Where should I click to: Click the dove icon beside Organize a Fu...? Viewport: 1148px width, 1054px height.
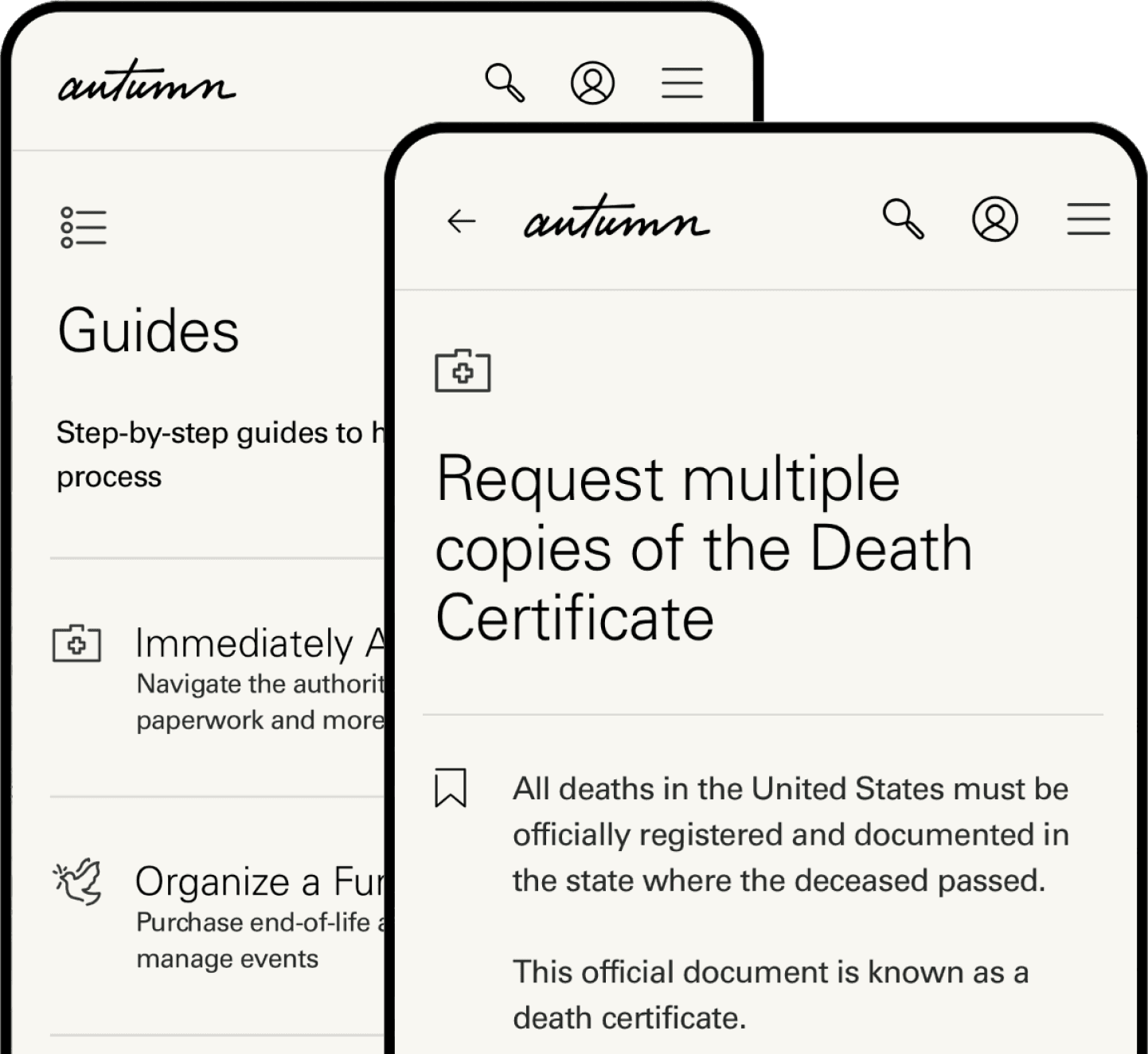click(x=77, y=881)
